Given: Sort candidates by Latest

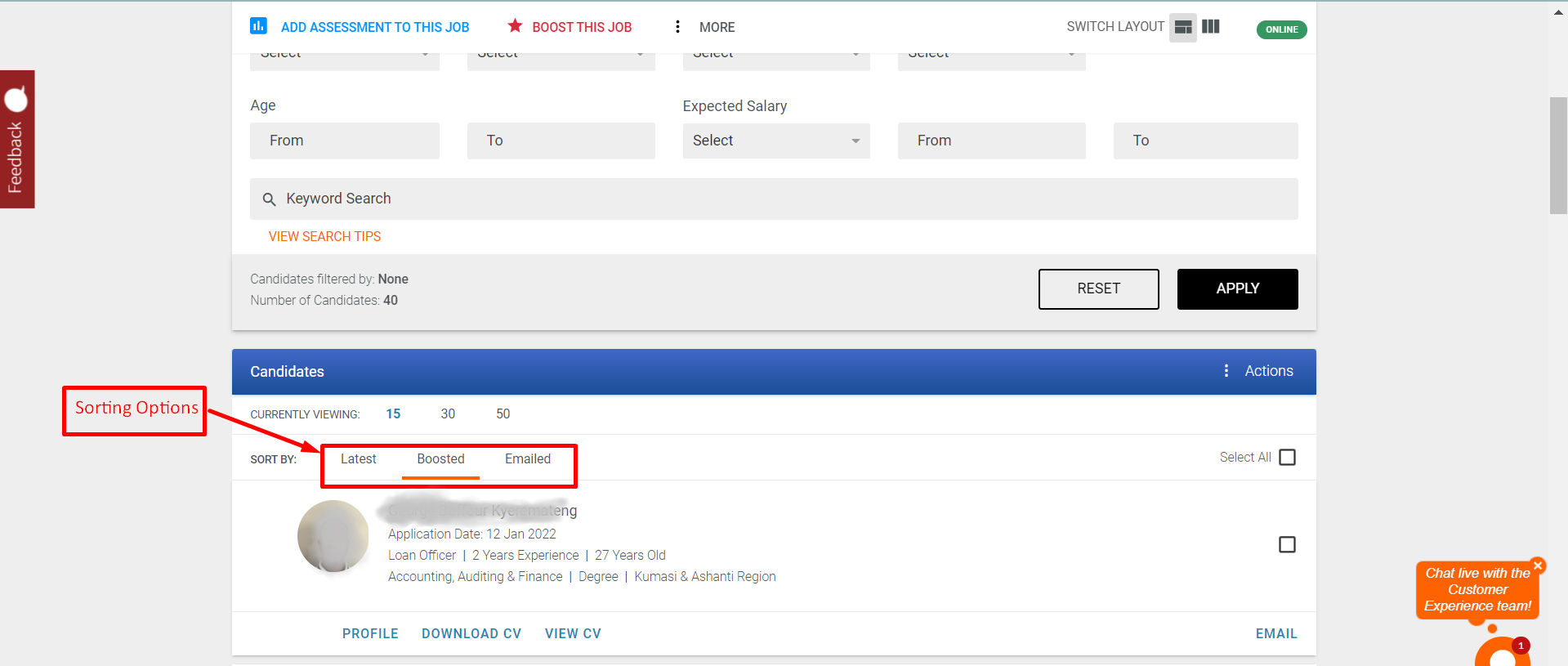Looking at the screenshot, I should point(358,459).
